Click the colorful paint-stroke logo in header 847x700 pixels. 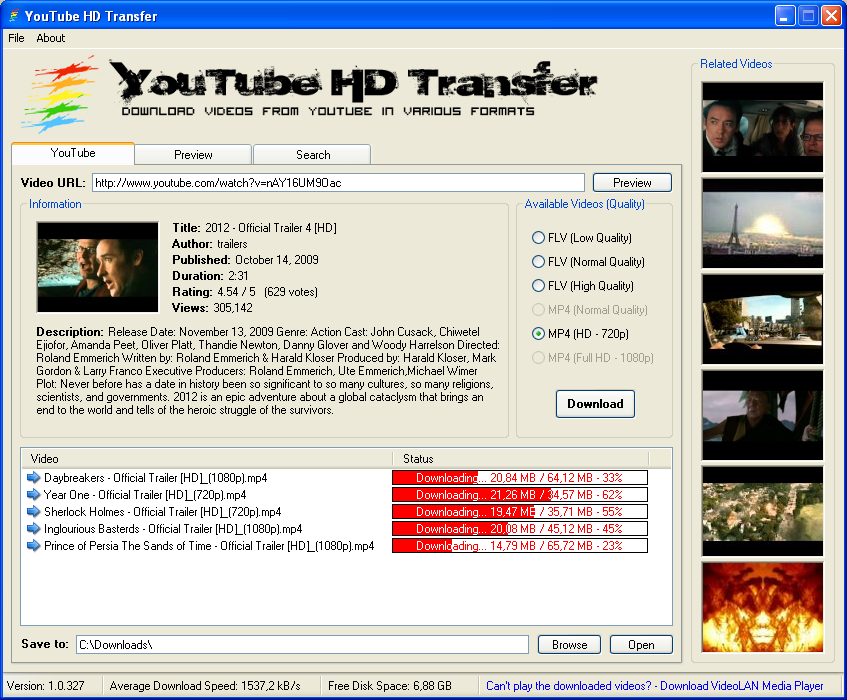pos(59,93)
